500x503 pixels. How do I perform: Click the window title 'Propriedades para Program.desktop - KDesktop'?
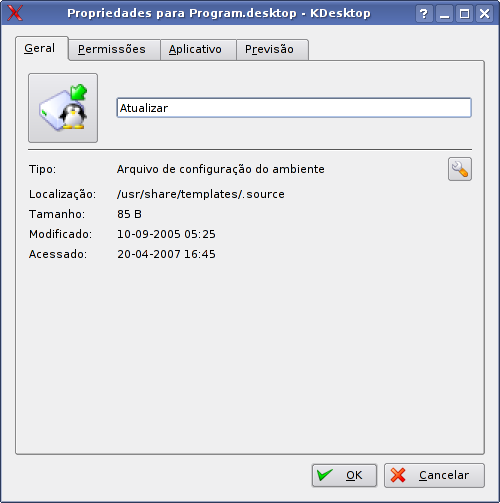[x=219, y=13]
